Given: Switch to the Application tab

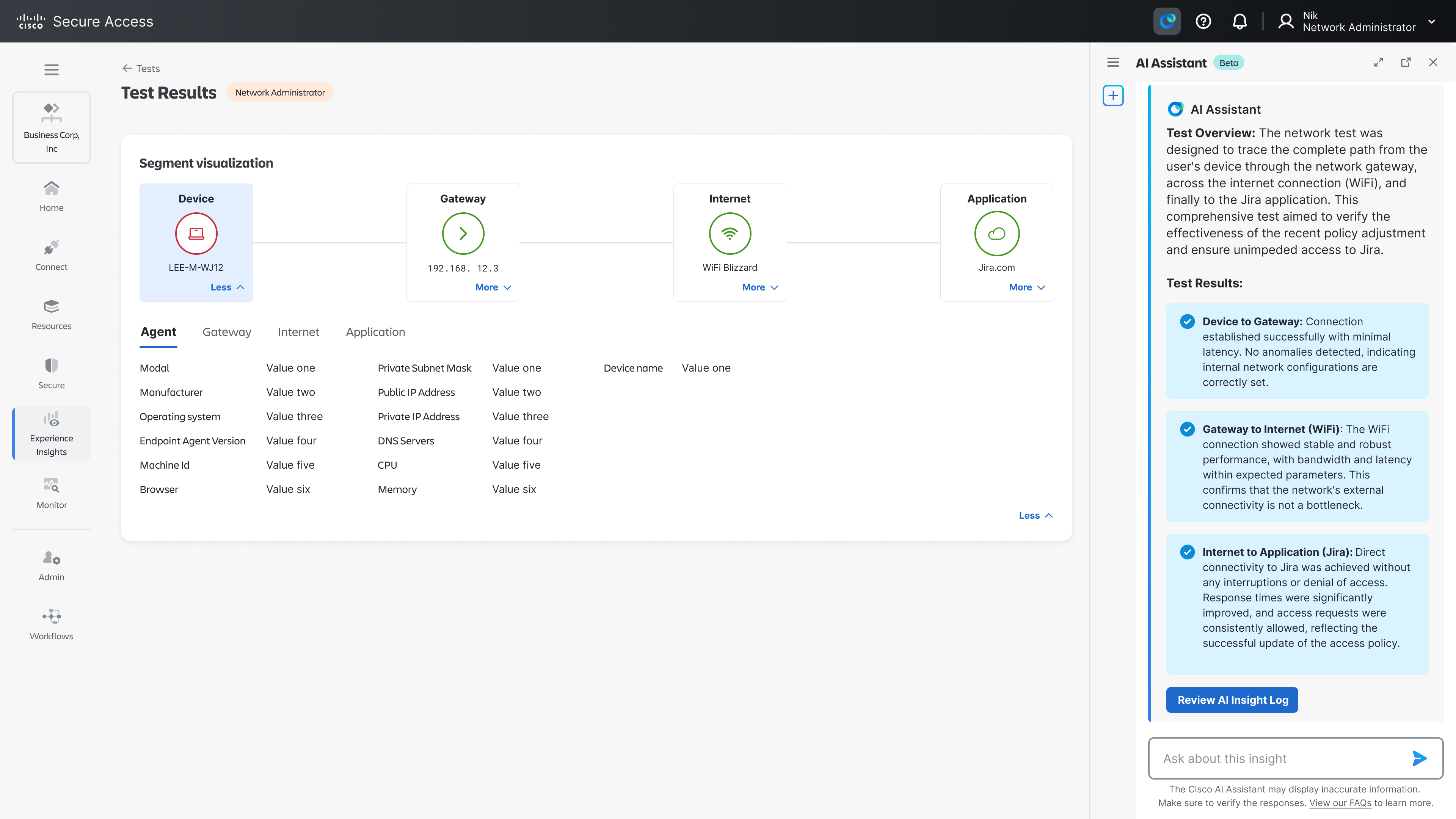Looking at the screenshot, I should tap(375, 333).
